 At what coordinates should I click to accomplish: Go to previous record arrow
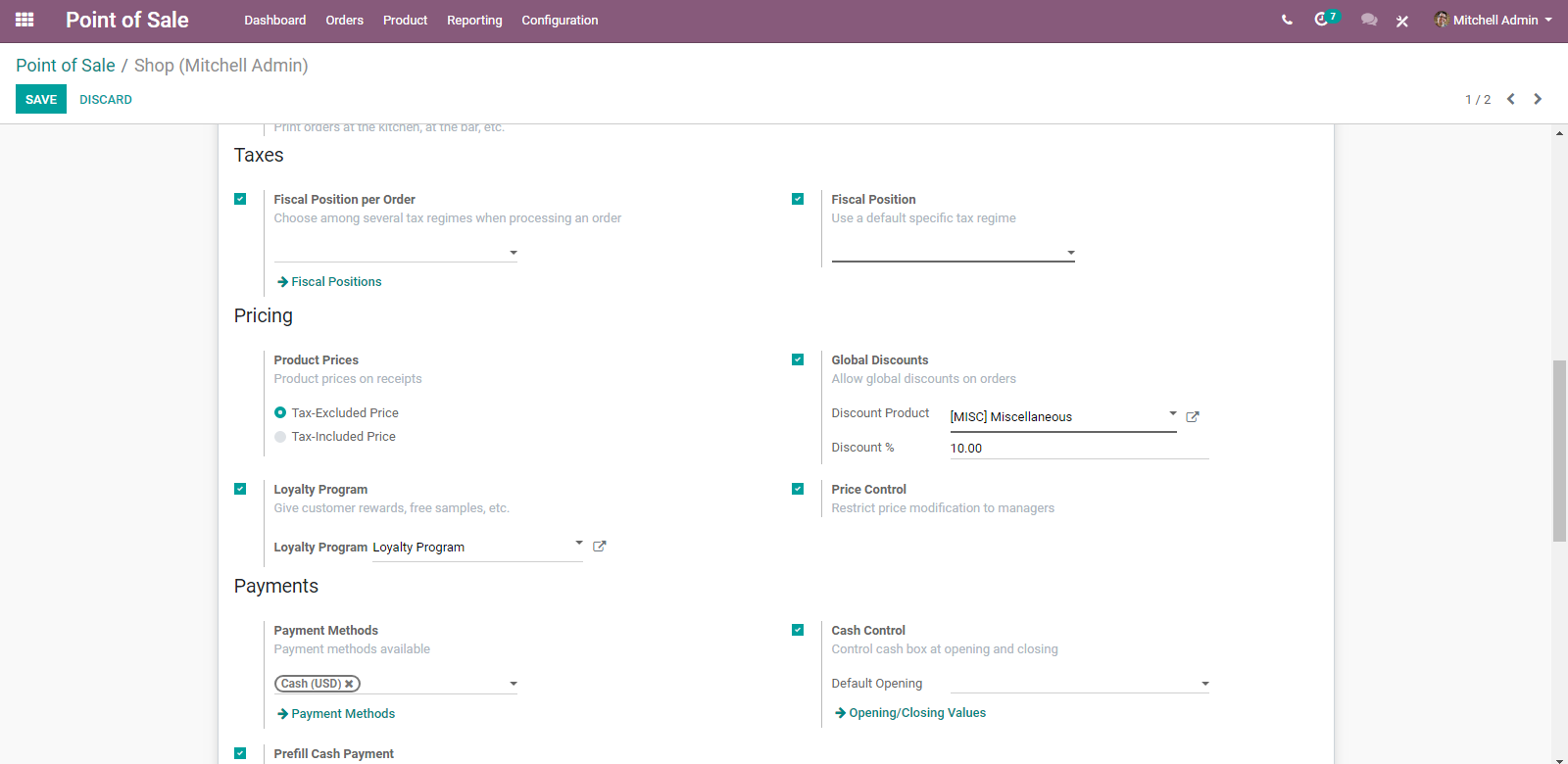coord(1511,99)
